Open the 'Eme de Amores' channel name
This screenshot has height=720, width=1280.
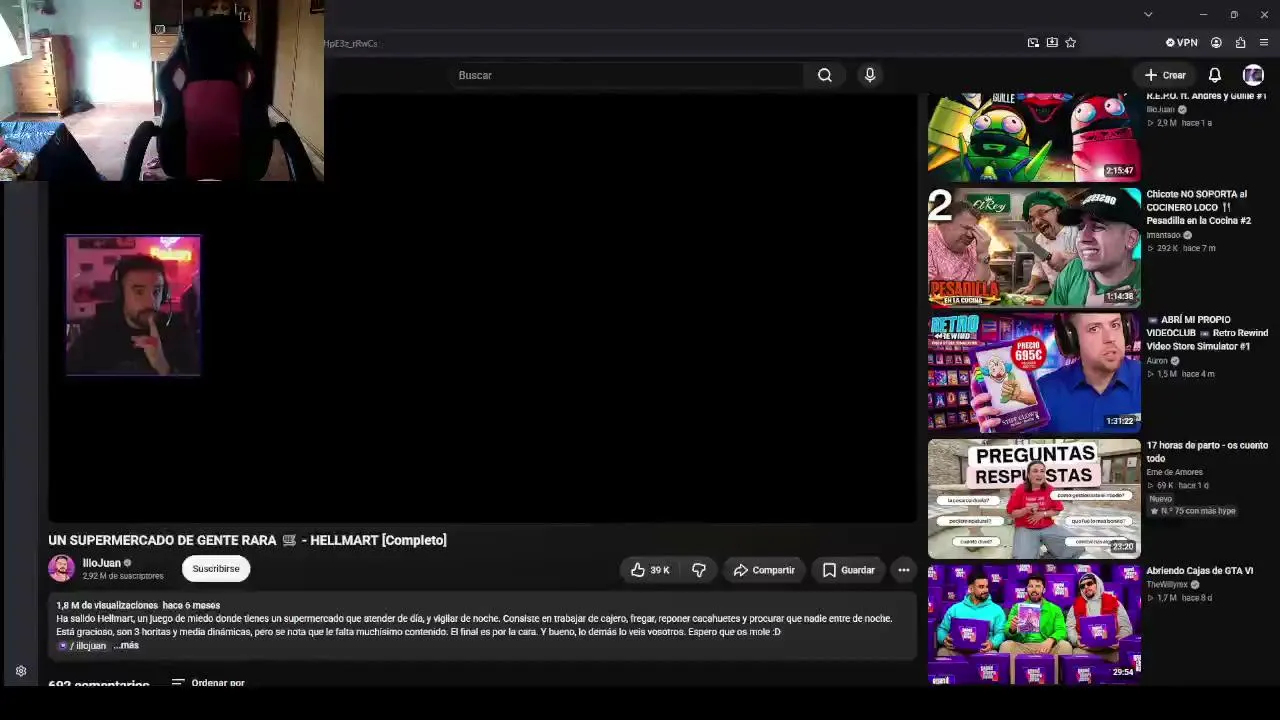1174,472
